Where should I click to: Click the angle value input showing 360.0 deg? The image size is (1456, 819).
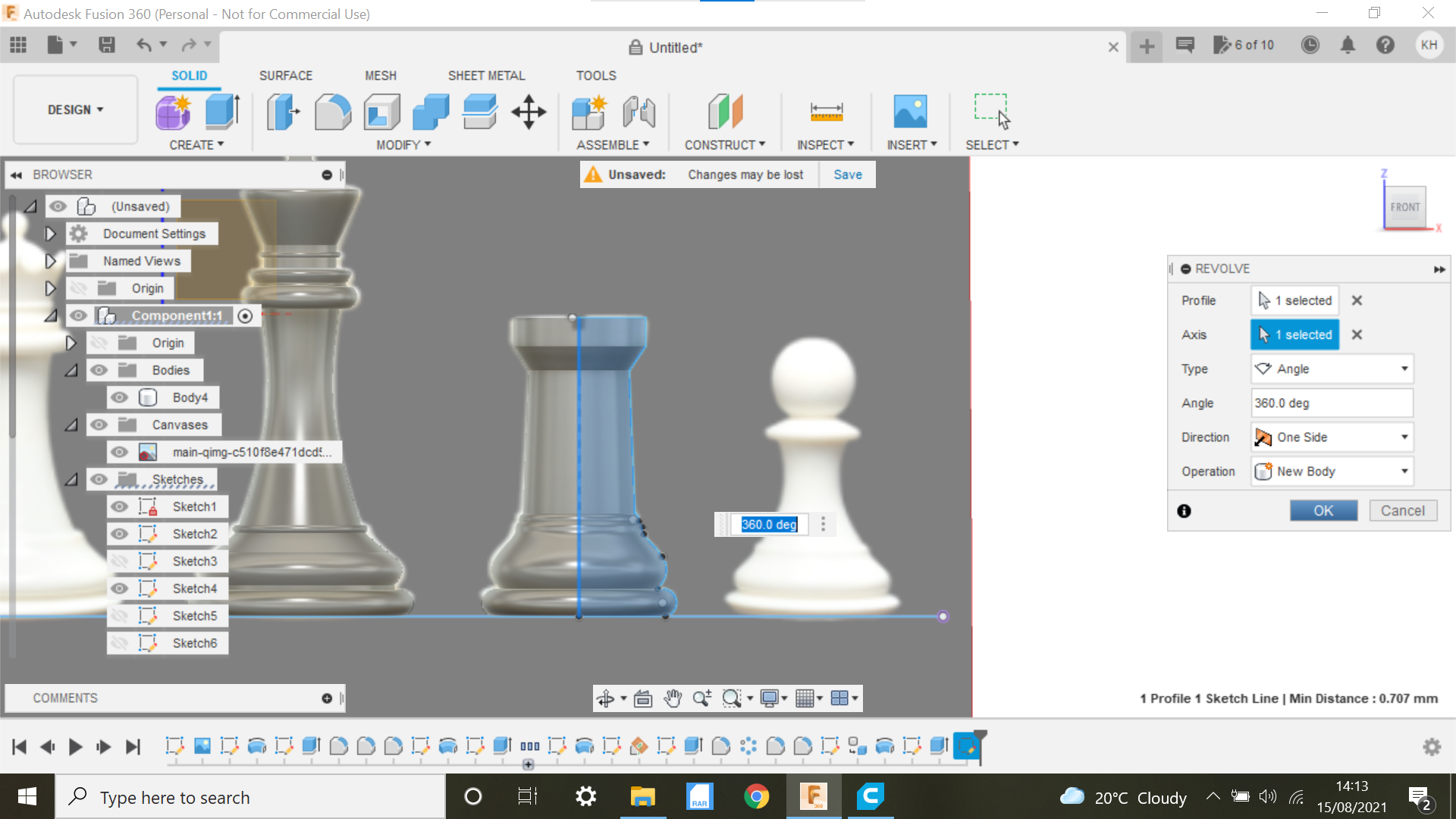tap(1332, 403)
